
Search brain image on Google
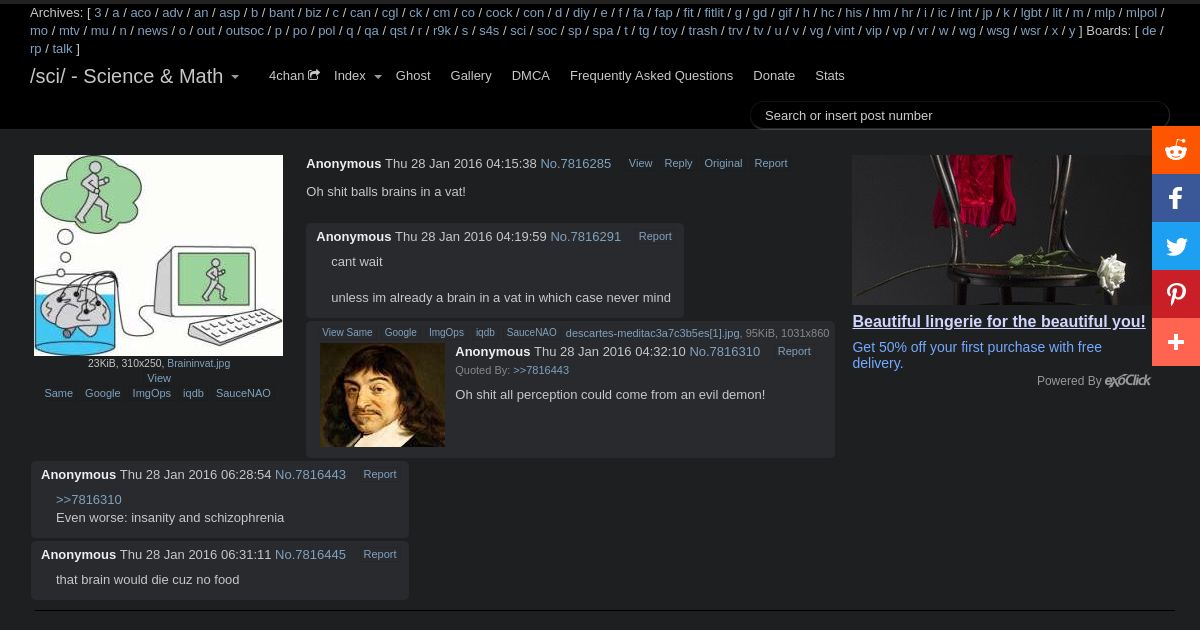102,393
